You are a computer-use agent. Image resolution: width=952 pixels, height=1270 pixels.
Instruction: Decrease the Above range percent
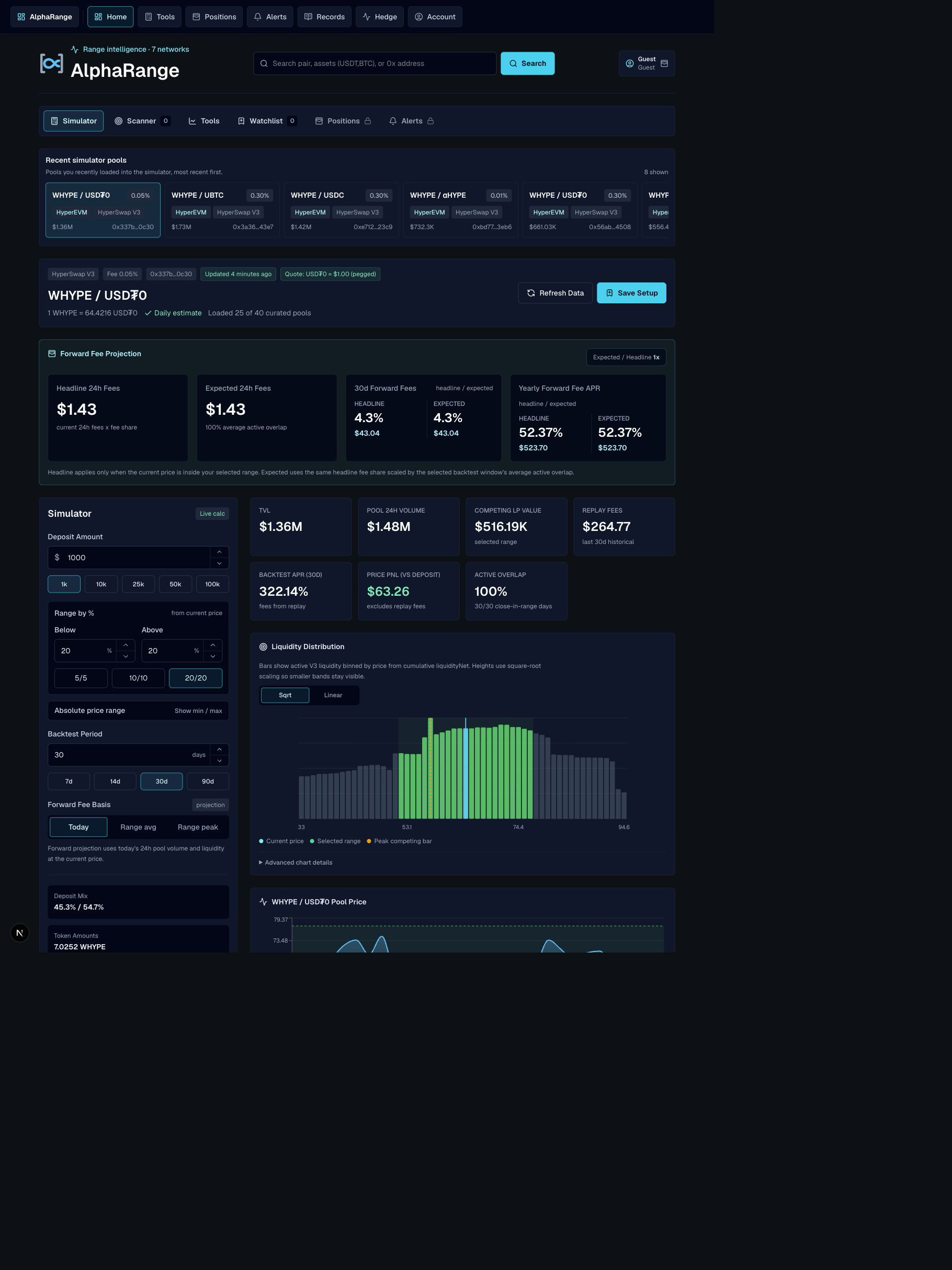(213, 656)
